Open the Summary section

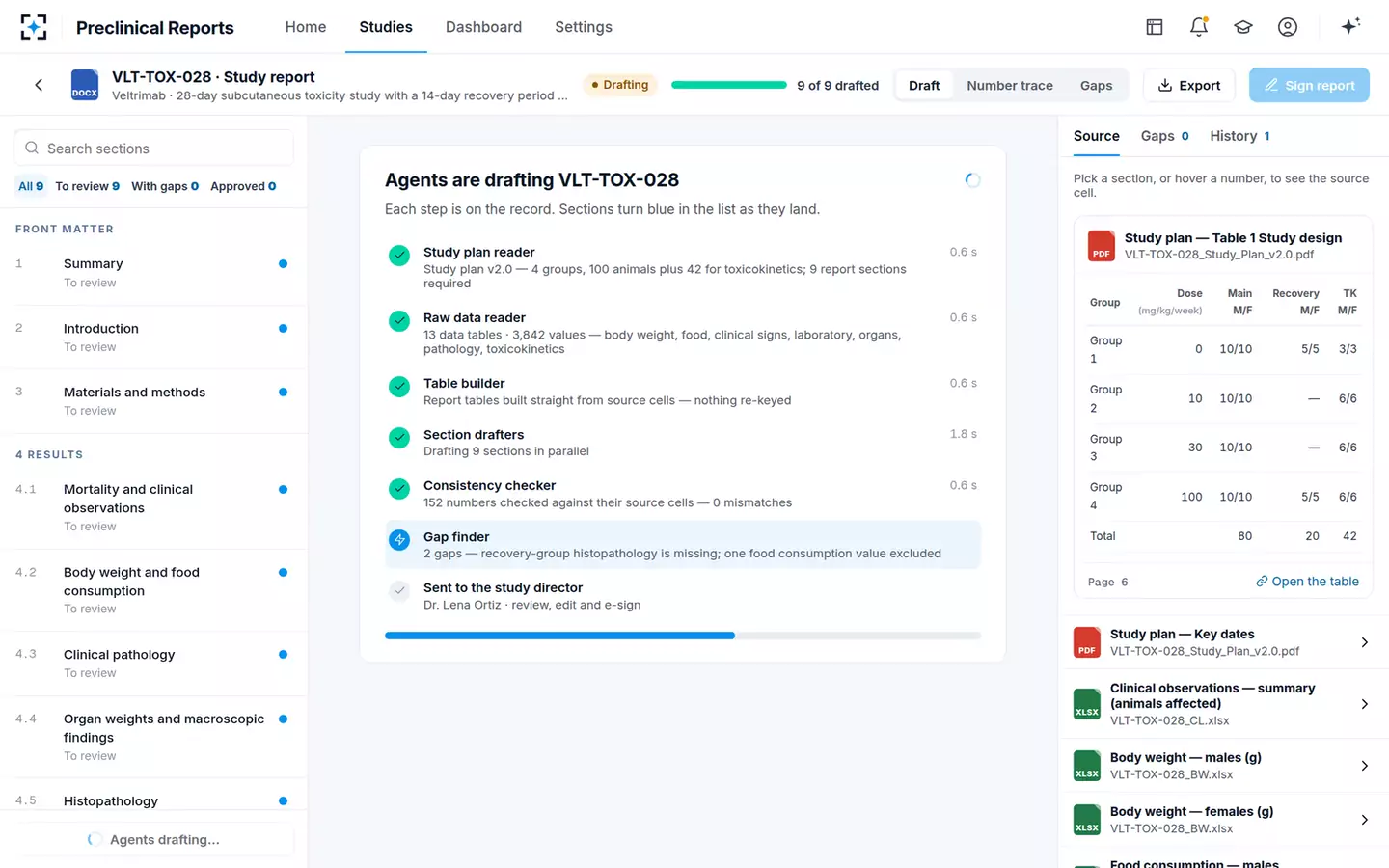pos(153,273)
